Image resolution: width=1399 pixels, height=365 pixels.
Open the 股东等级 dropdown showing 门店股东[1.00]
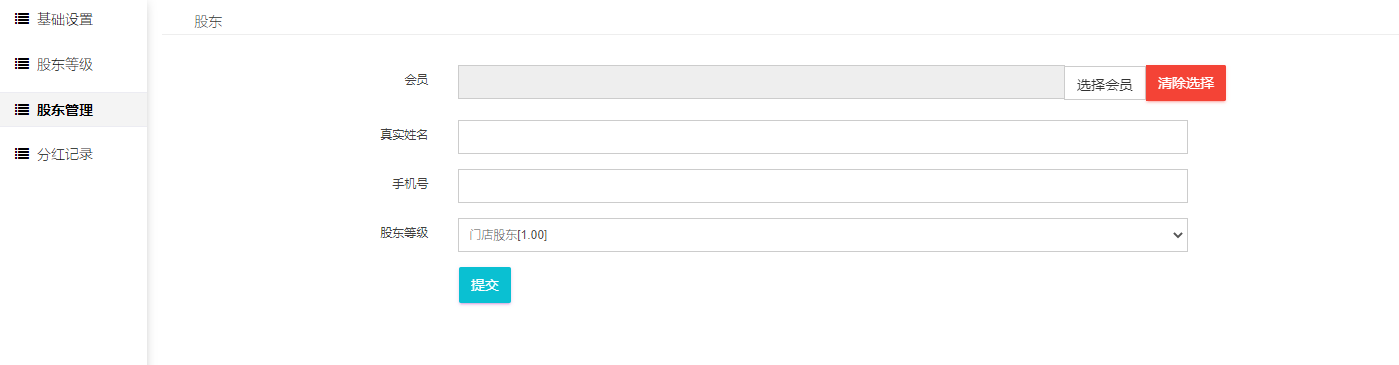tap(822, 235)
